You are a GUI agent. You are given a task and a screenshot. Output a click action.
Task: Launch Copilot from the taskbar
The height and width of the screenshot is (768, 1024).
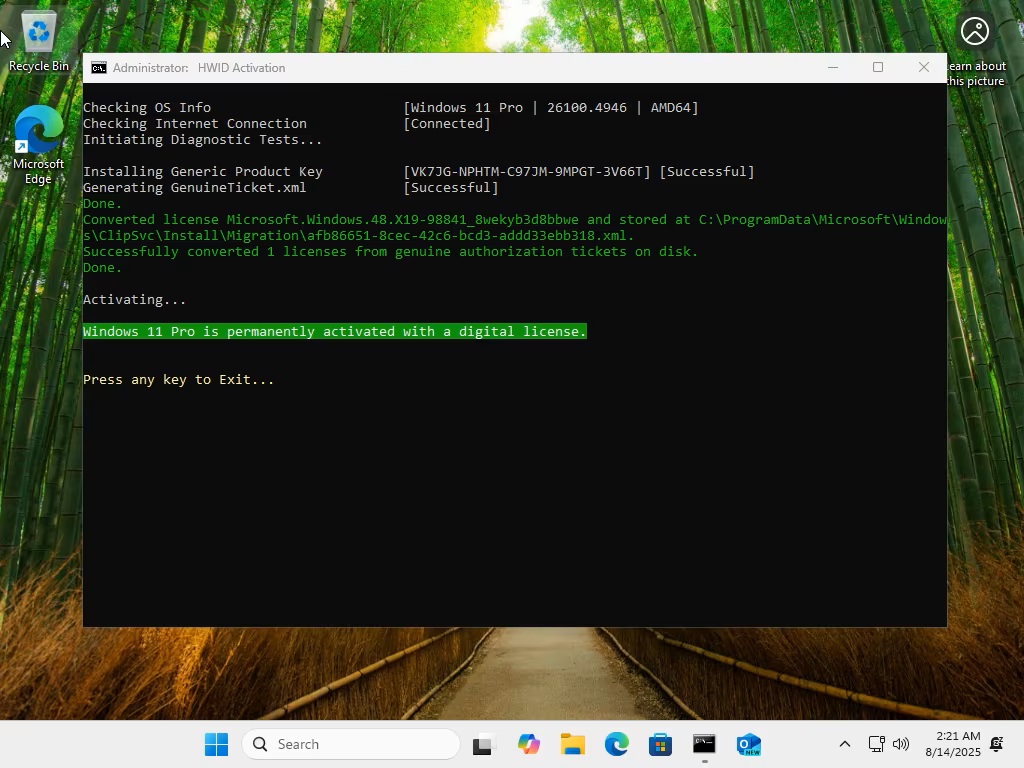click(528, 744)
